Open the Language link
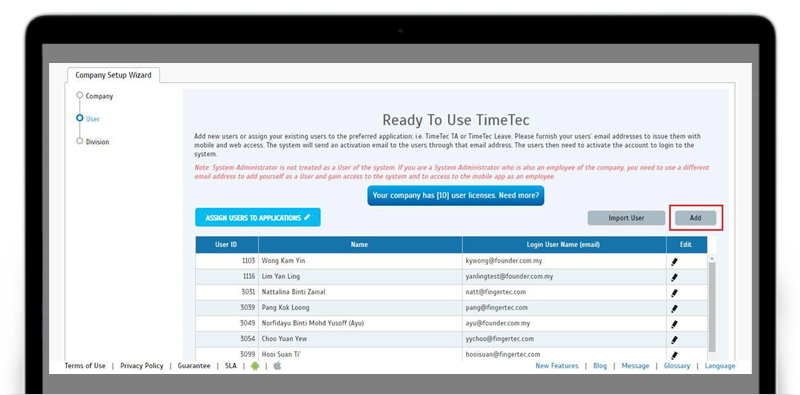Screen dimensions: 800x395 (720, 366)
